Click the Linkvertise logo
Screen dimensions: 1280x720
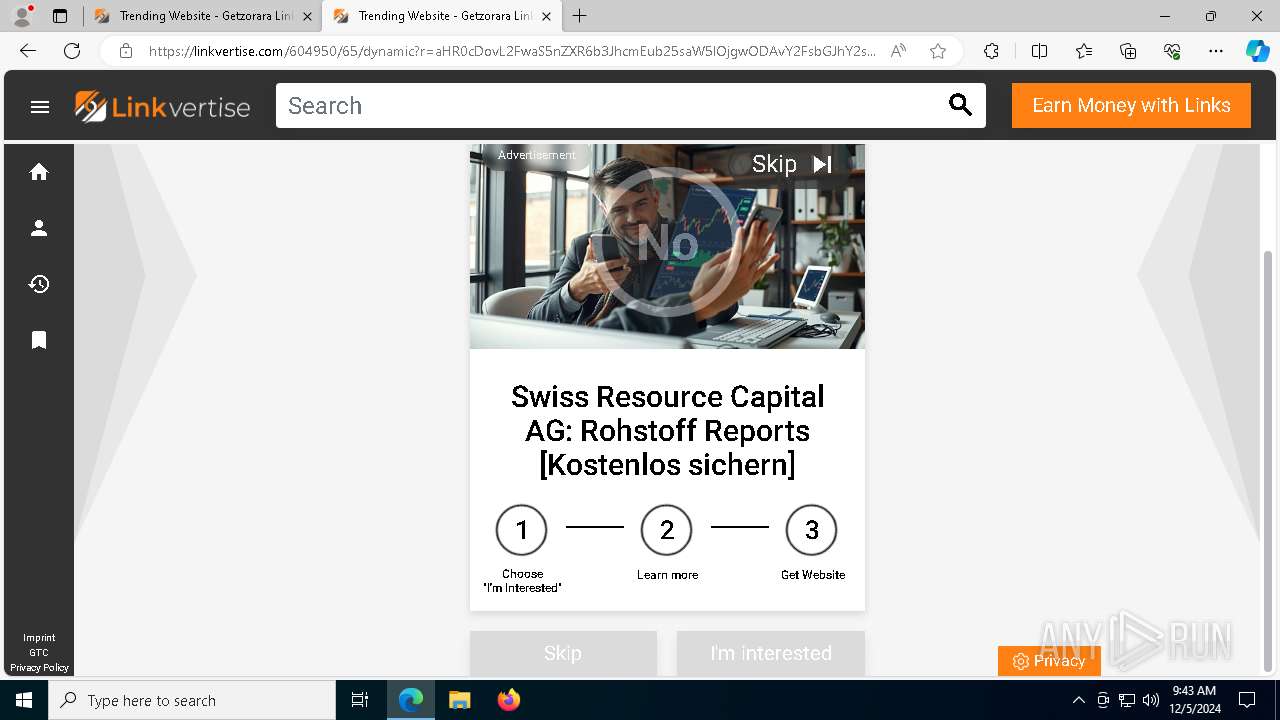point(162,106)
